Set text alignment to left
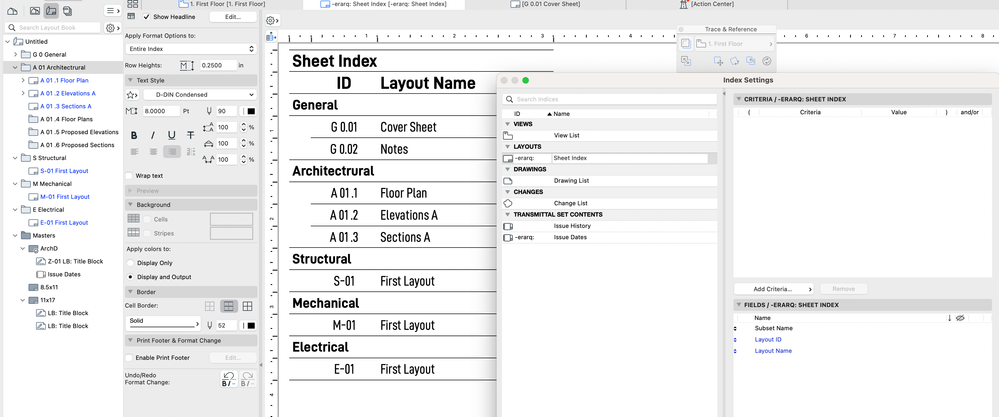Image resolution: width=999 pixels, height=417 pixels. [134, 152]
